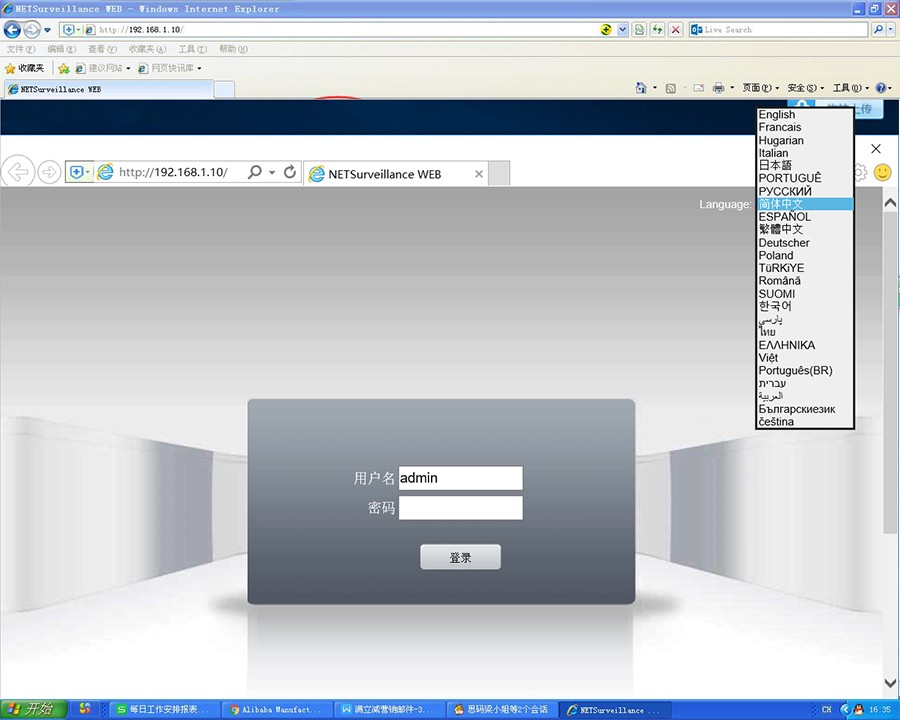Close the NETSurveillance WEB embedded tab

[479, 174]
